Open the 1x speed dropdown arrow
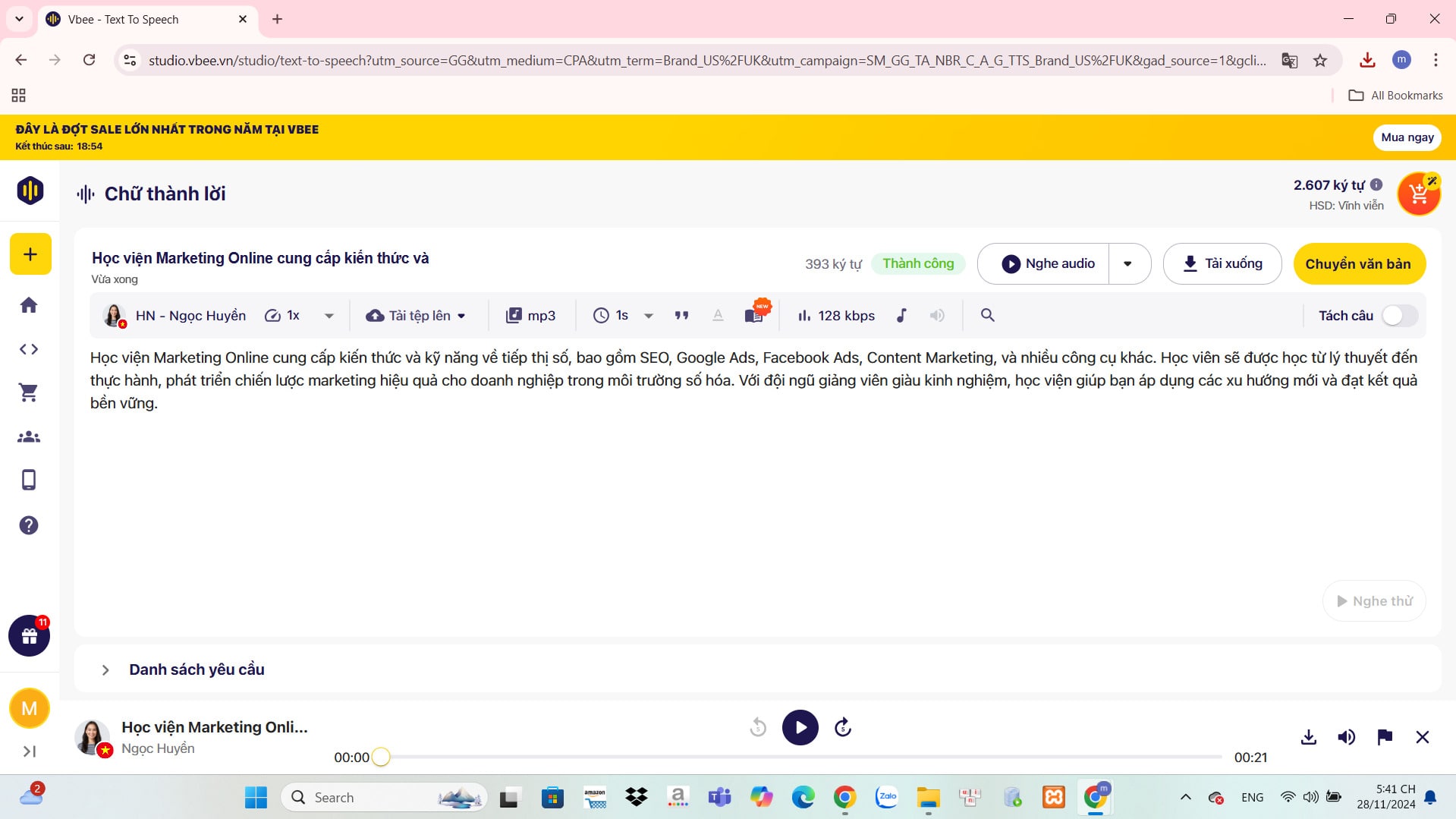The width and height of the screenshot is (1456, 819). pos(329,316)
